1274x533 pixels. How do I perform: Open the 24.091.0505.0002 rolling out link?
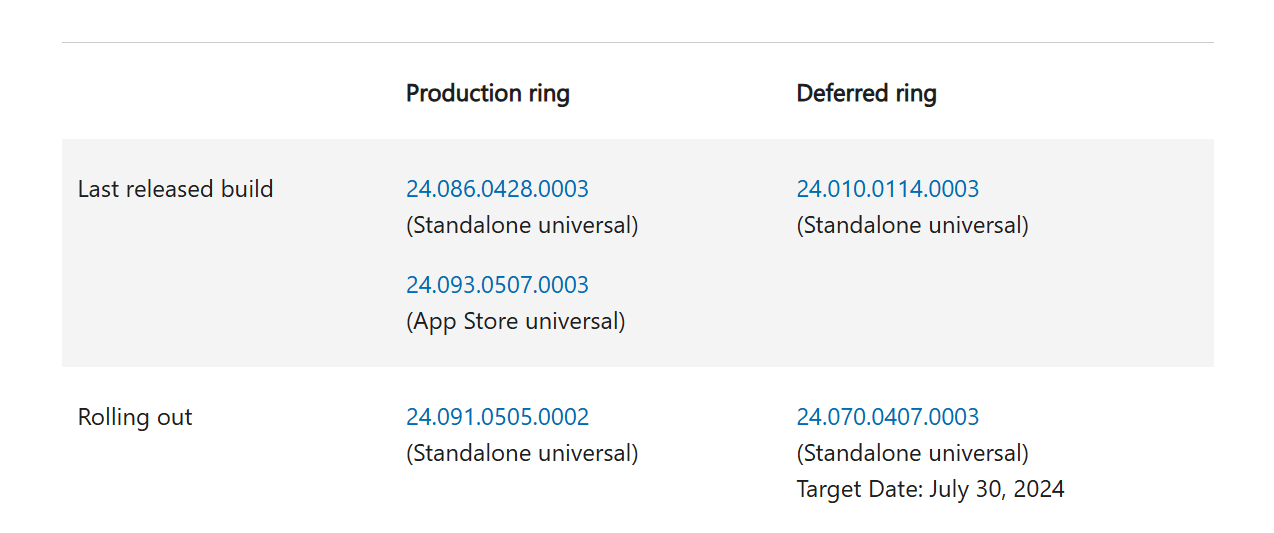click(x=497, y=417)
